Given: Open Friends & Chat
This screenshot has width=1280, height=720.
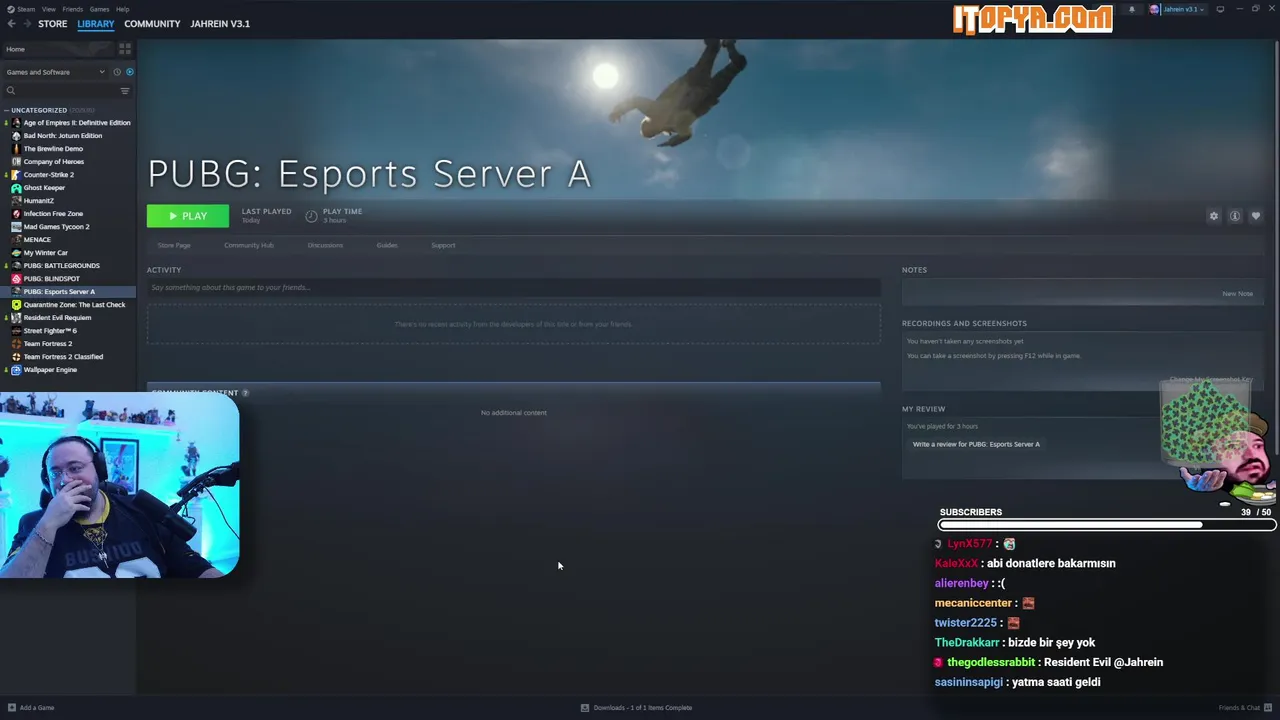Looking at the screenshot, I should point(1244,708).
